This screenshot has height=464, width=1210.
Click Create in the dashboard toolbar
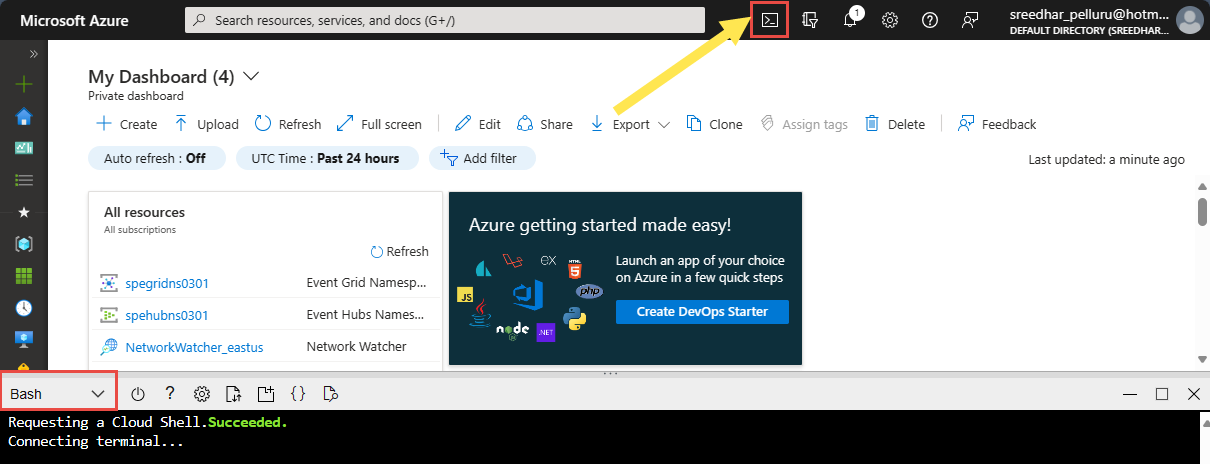click(x=126, y=124)
